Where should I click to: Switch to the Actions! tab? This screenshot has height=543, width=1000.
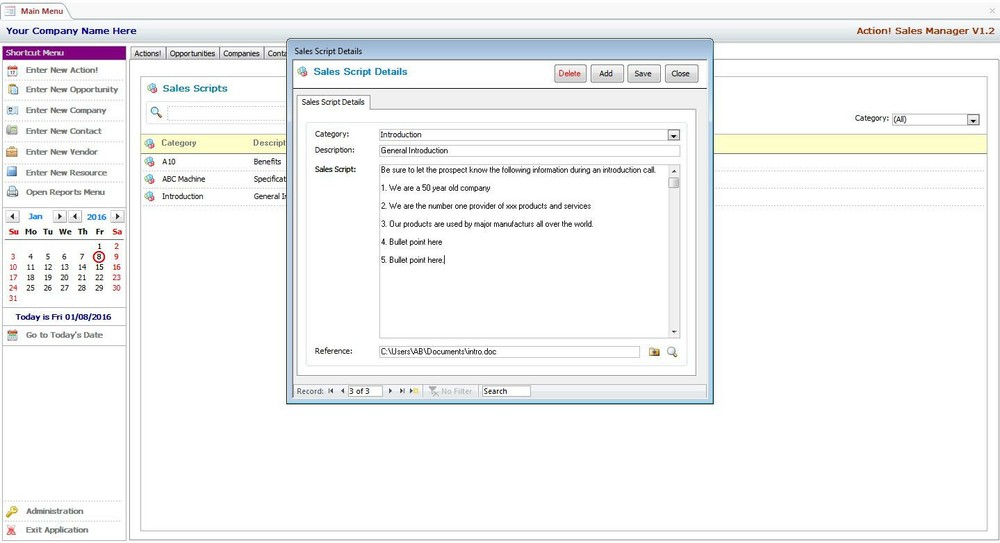click(x=147, y=54)
